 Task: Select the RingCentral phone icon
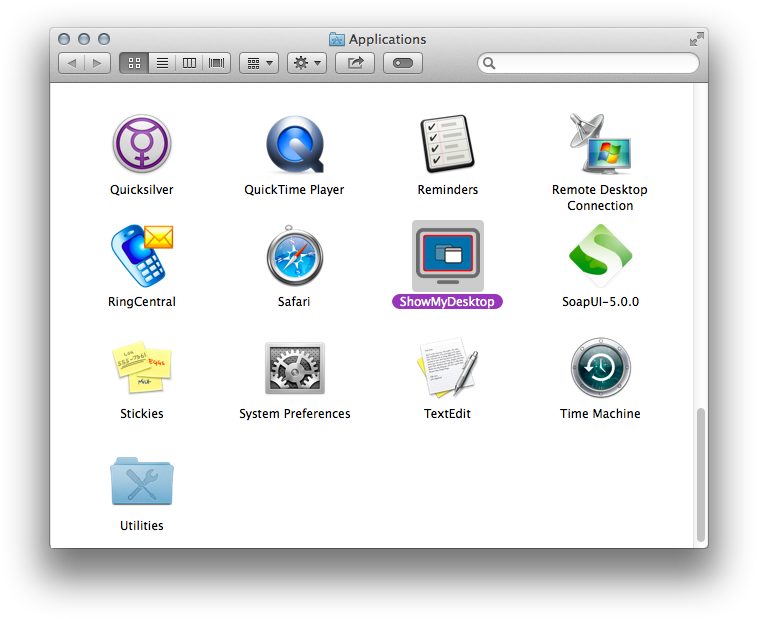click(x=141, y=256)
